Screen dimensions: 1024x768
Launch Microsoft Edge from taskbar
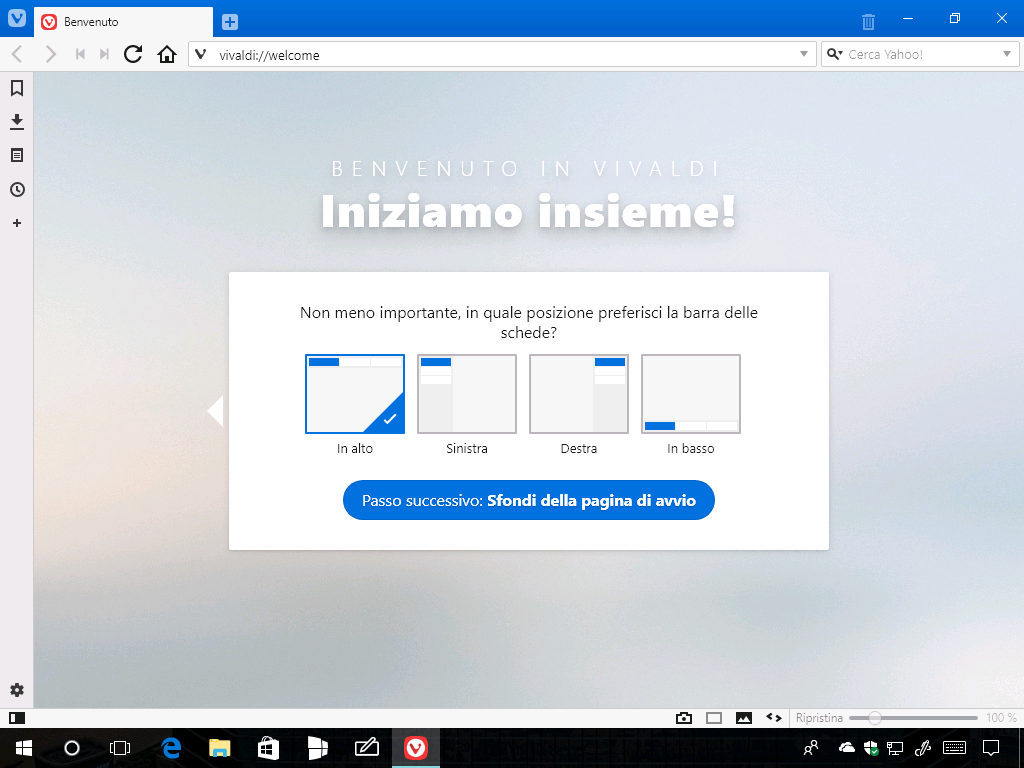coord(171,748)
